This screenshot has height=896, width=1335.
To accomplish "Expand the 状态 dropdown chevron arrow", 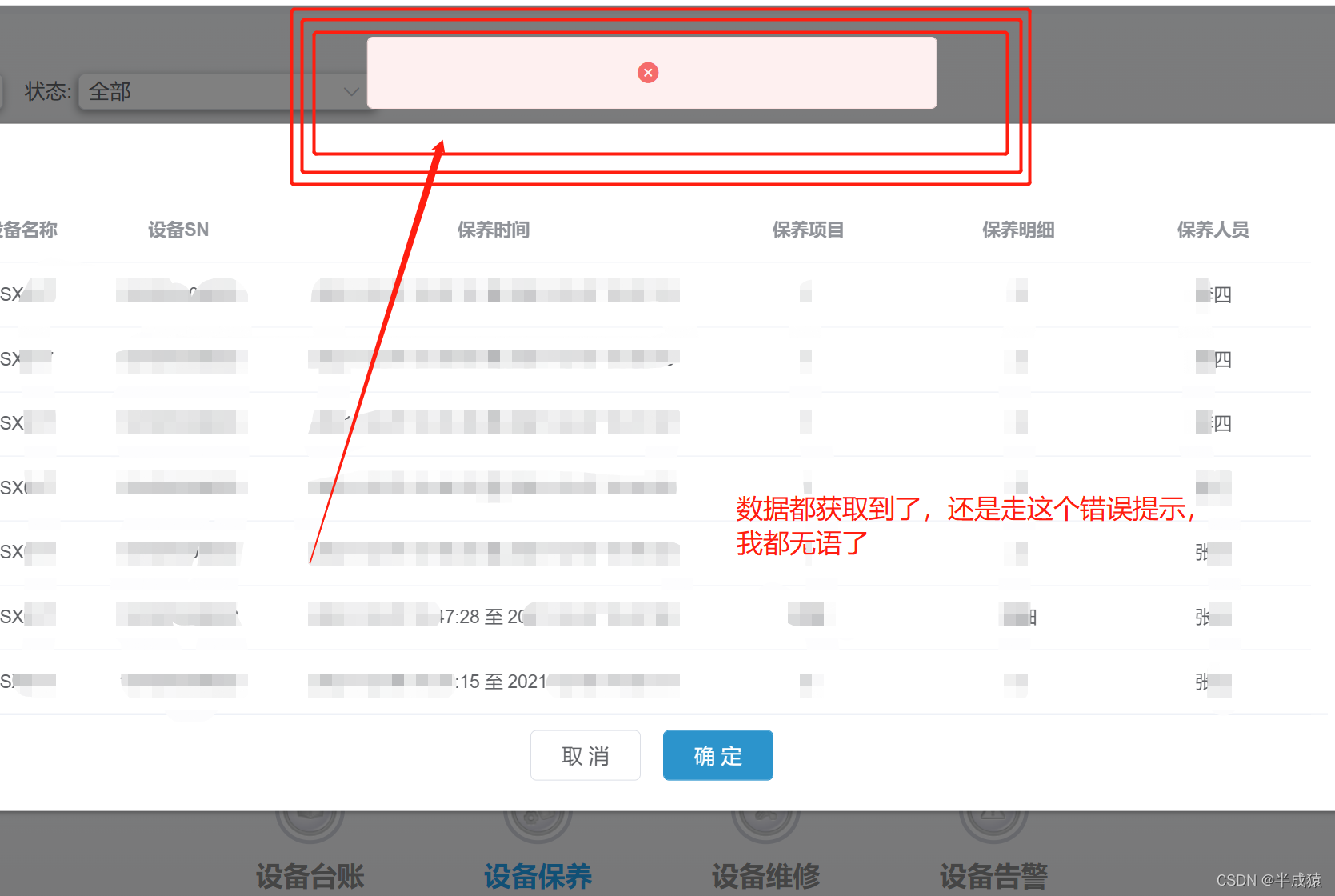I will (350, 91).
